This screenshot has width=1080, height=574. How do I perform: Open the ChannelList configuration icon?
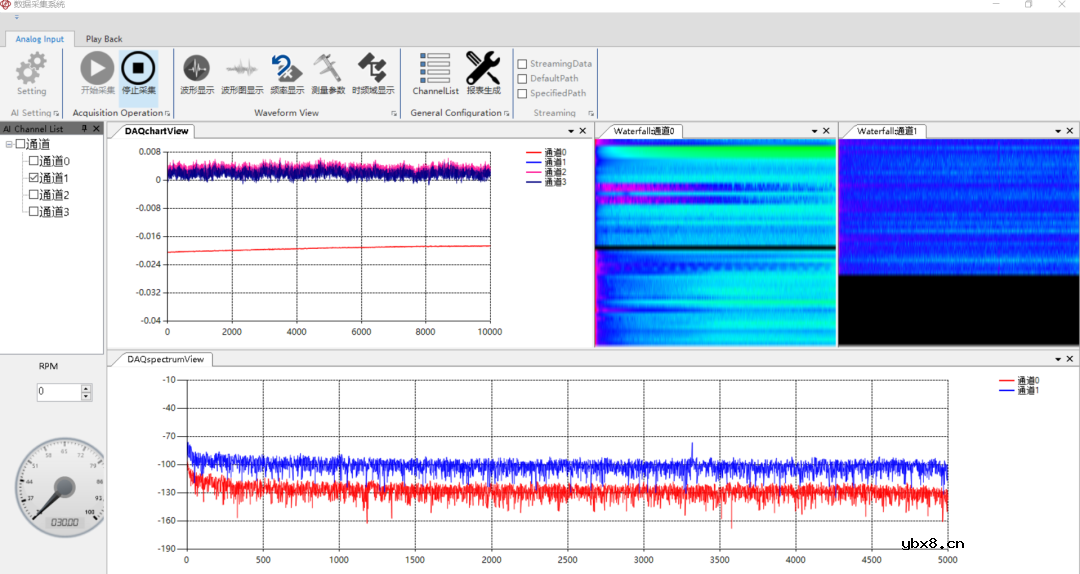(x=435, y=69)
